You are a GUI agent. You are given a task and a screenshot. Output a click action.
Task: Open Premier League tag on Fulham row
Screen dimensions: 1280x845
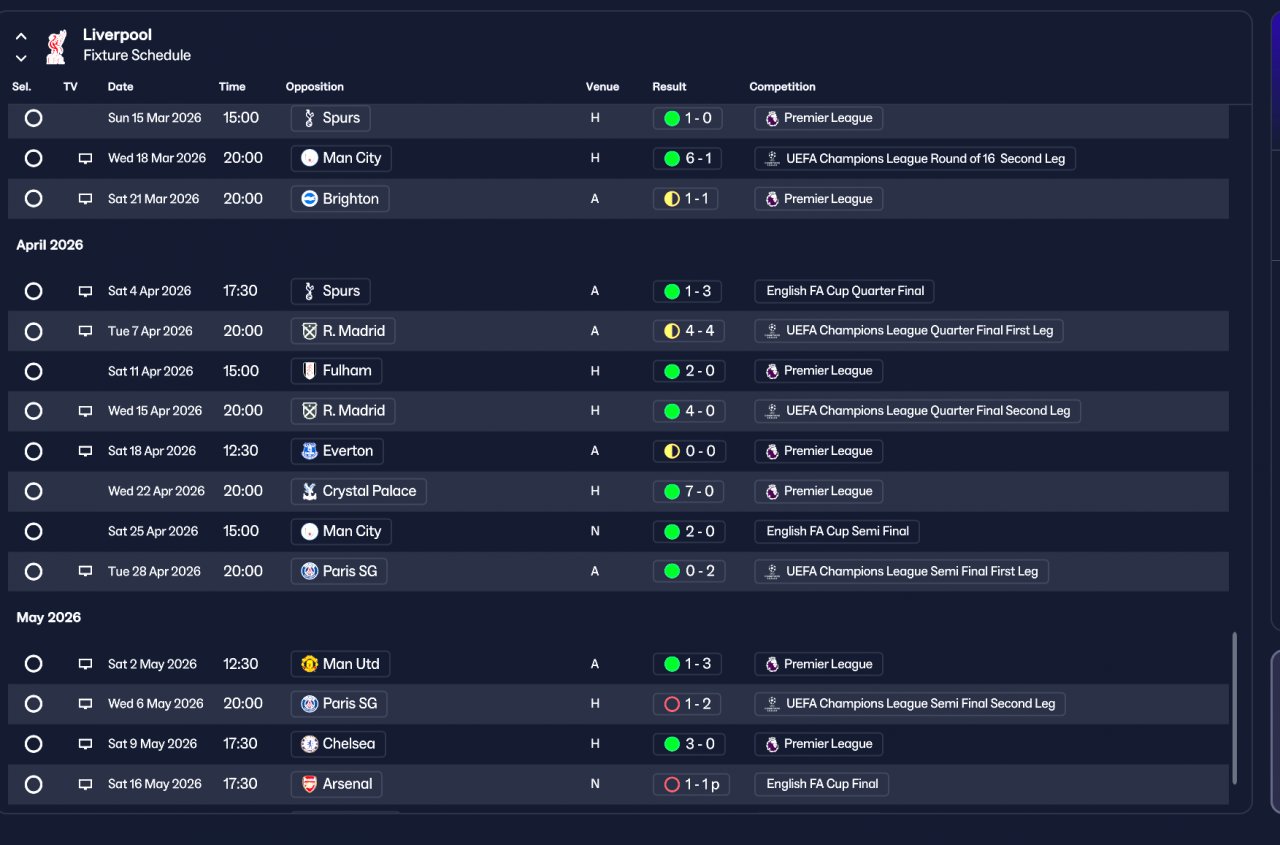(819, 371)
